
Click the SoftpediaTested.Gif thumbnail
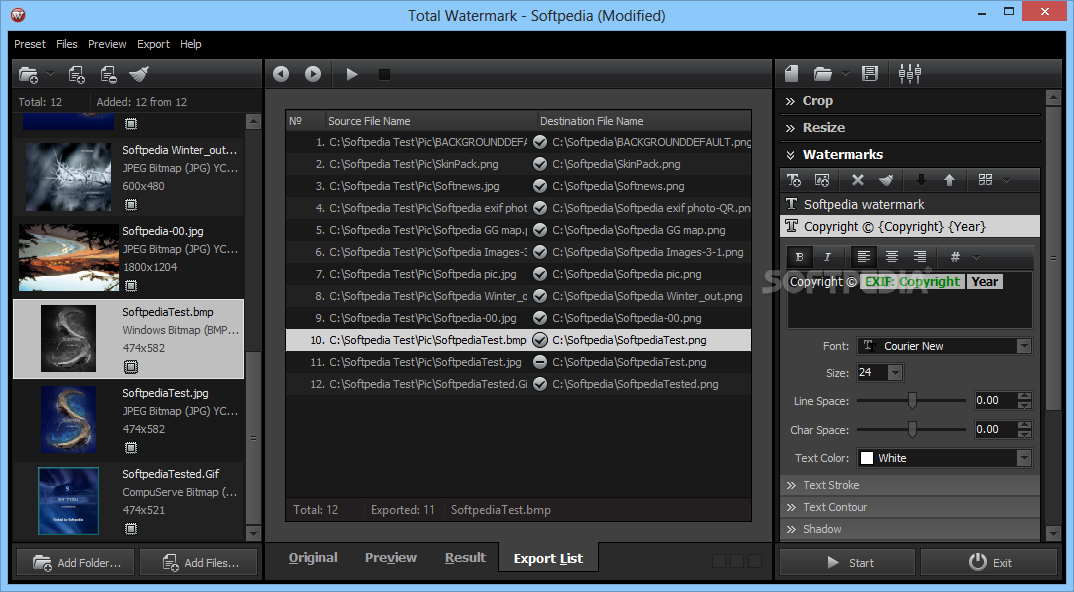68,500
